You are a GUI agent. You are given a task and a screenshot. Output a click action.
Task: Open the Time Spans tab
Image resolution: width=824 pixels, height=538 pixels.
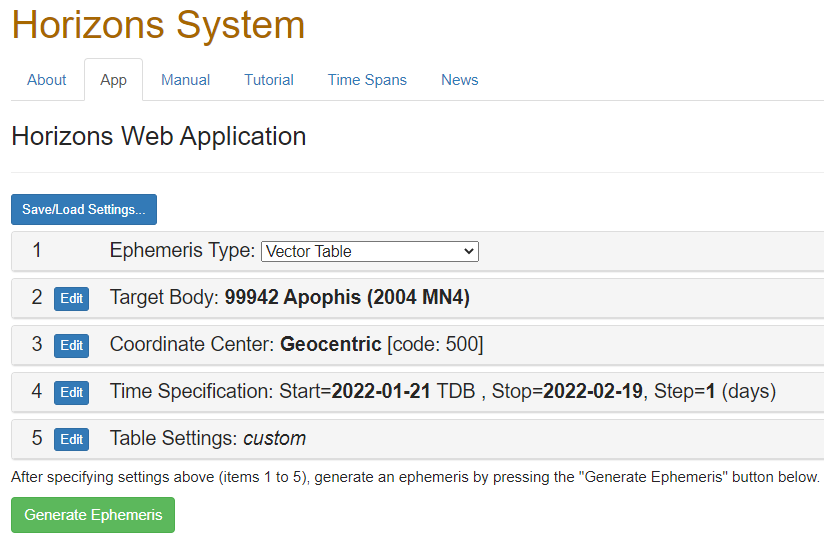click(367, 80)
